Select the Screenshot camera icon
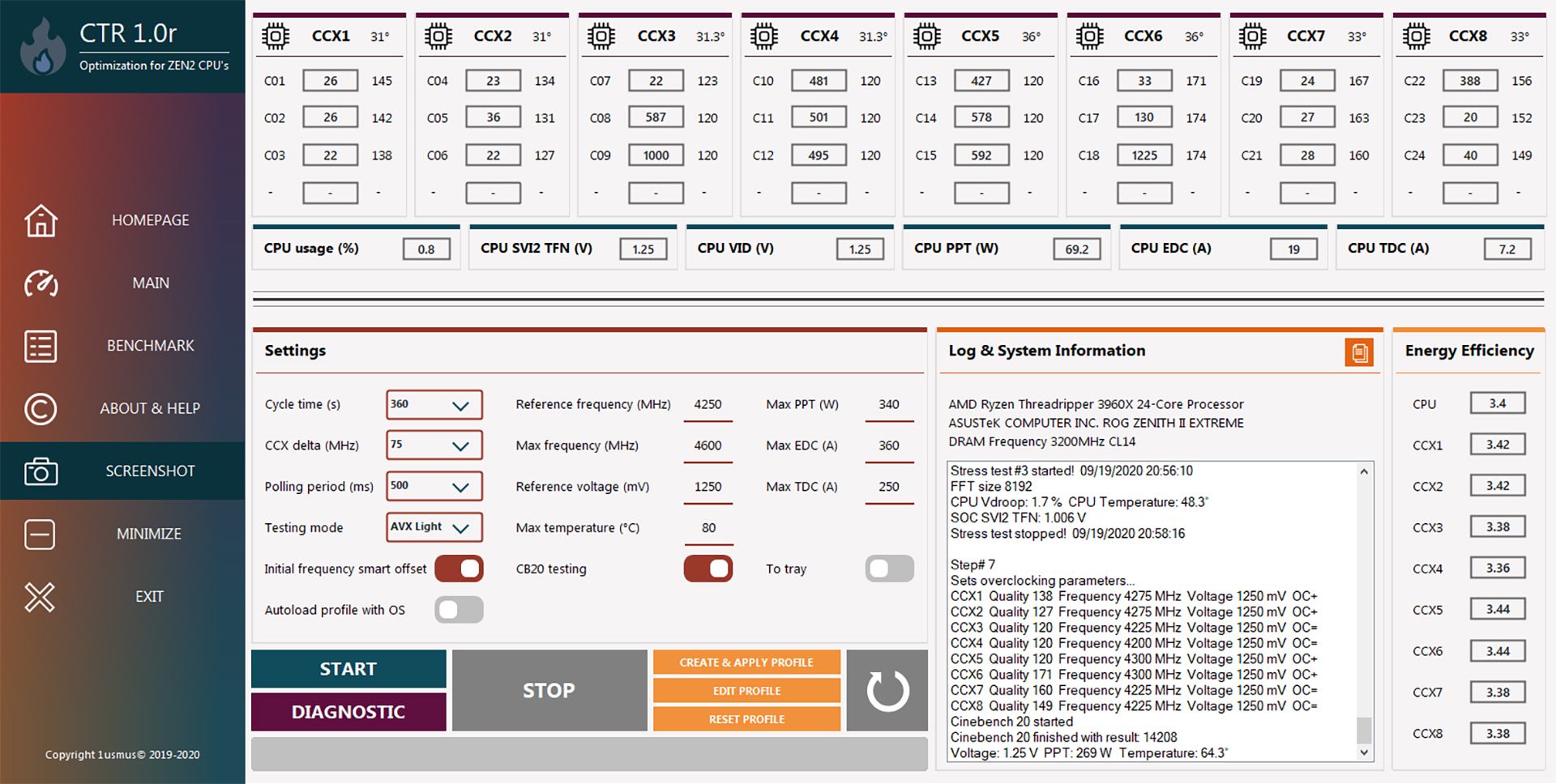This screenshot has width=1556, height=784. point(39,471)
